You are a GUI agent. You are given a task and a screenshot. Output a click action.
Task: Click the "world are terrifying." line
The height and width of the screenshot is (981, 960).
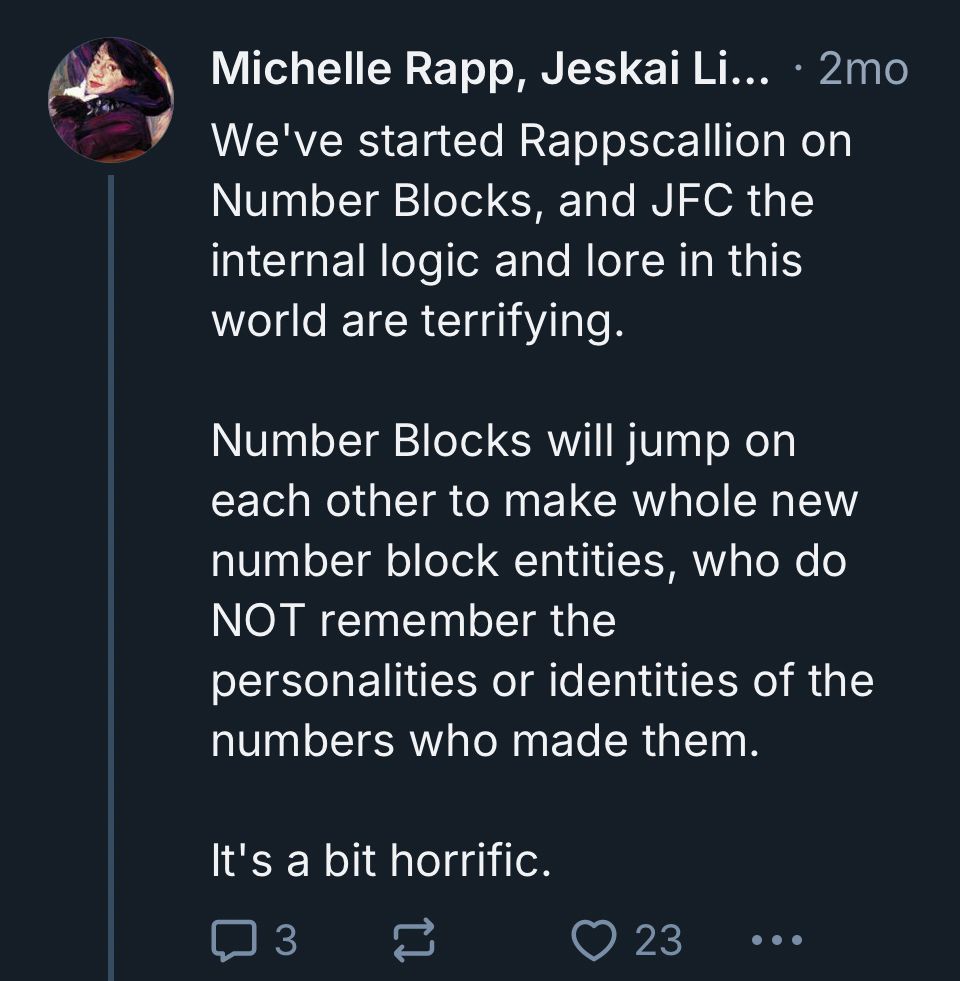tap(417, 322)
